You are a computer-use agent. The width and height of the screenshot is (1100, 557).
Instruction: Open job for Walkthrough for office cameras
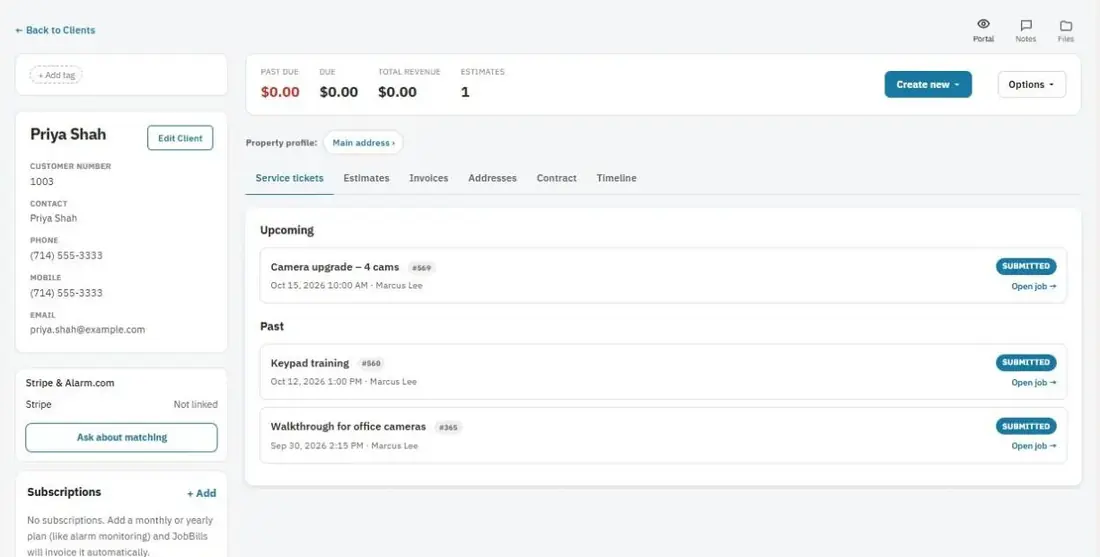pyautogui.click(x=1033, y=445)
